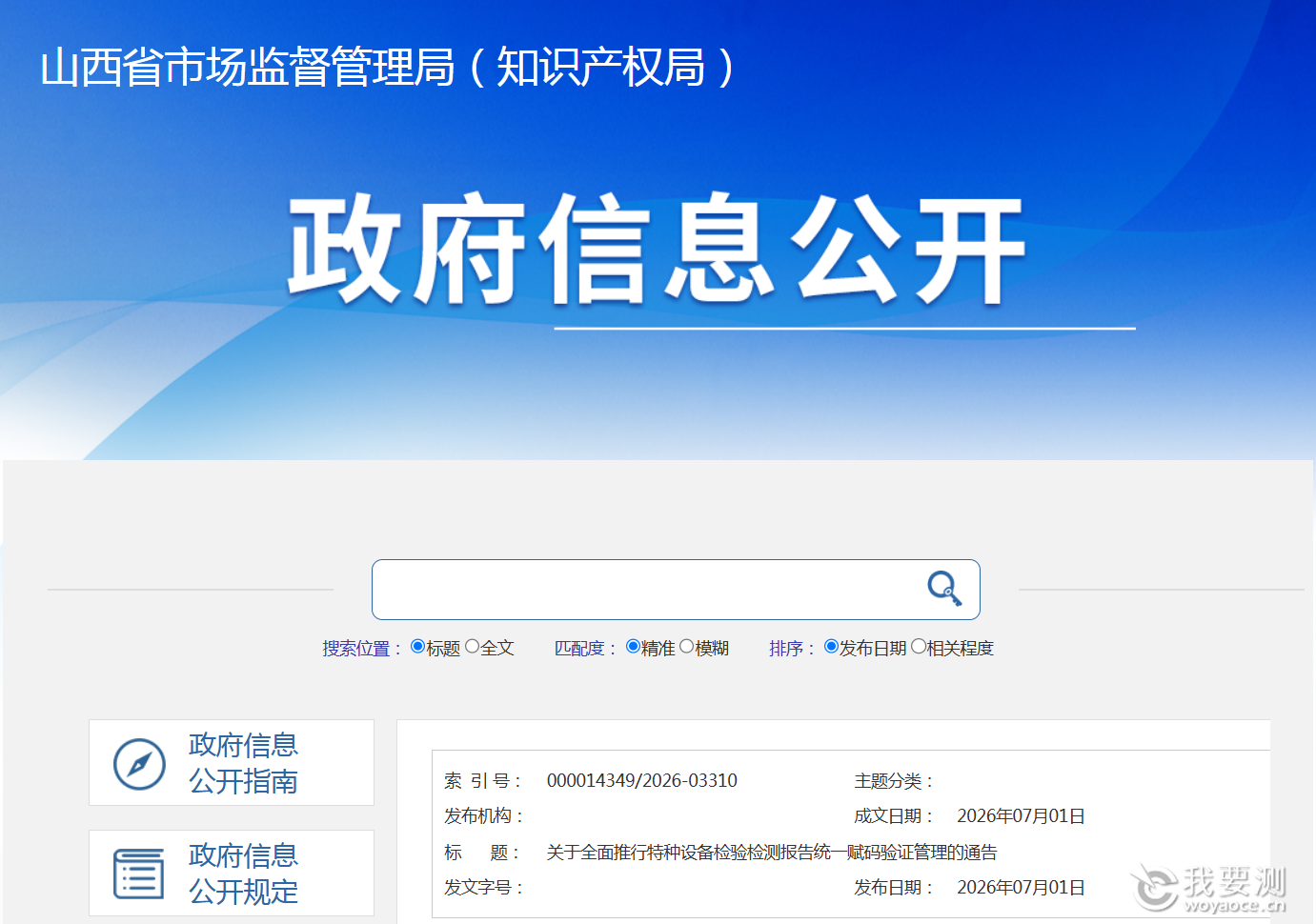Choose 模糊 matching radio button
The width and height of the screenshot is (1316, 924).
686,646
